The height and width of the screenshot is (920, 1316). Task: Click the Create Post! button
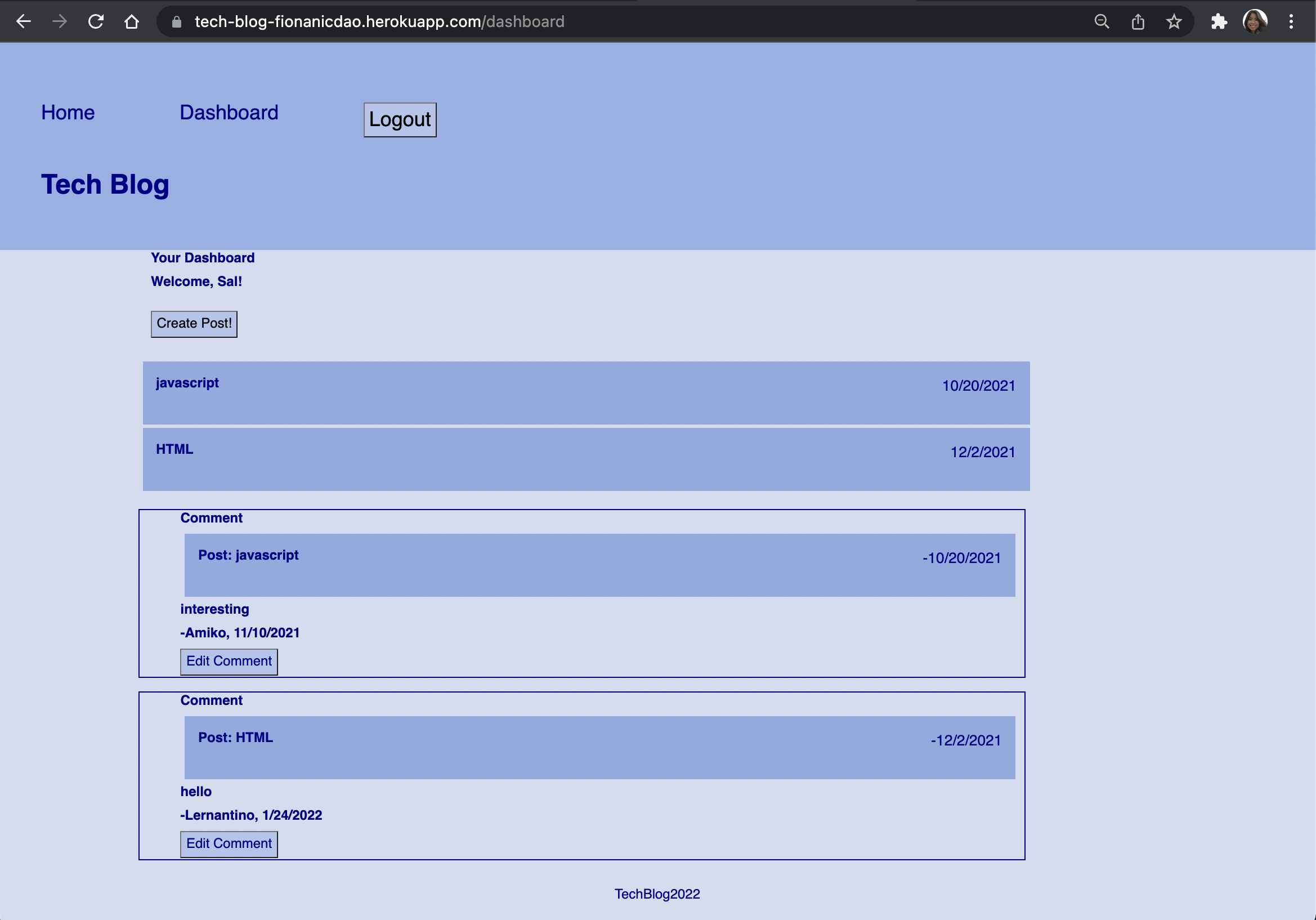(x=194, y=324)
